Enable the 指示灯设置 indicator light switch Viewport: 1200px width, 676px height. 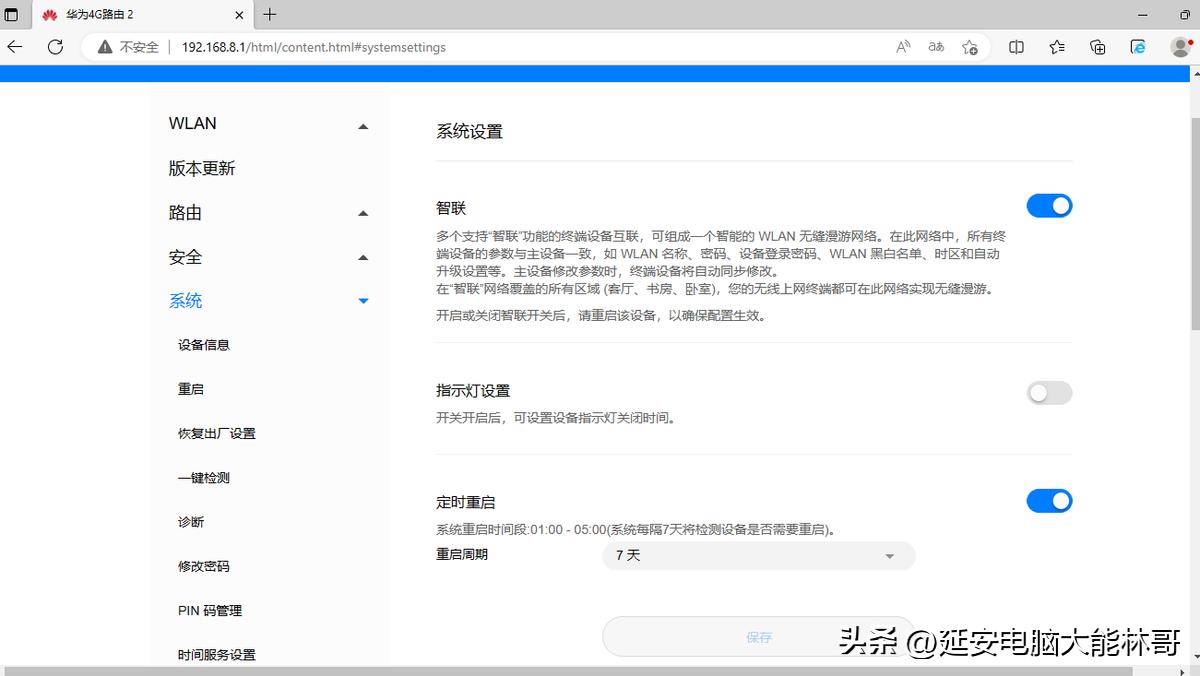click(1048, 392)
